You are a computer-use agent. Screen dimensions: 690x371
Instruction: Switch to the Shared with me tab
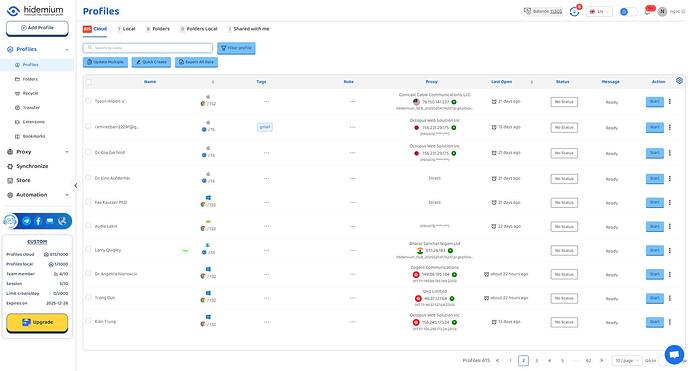point(249,29)
